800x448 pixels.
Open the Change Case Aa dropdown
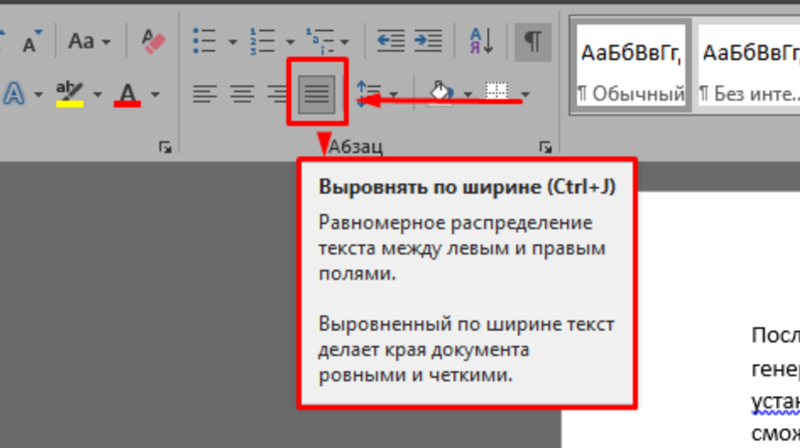pos(87,41)
